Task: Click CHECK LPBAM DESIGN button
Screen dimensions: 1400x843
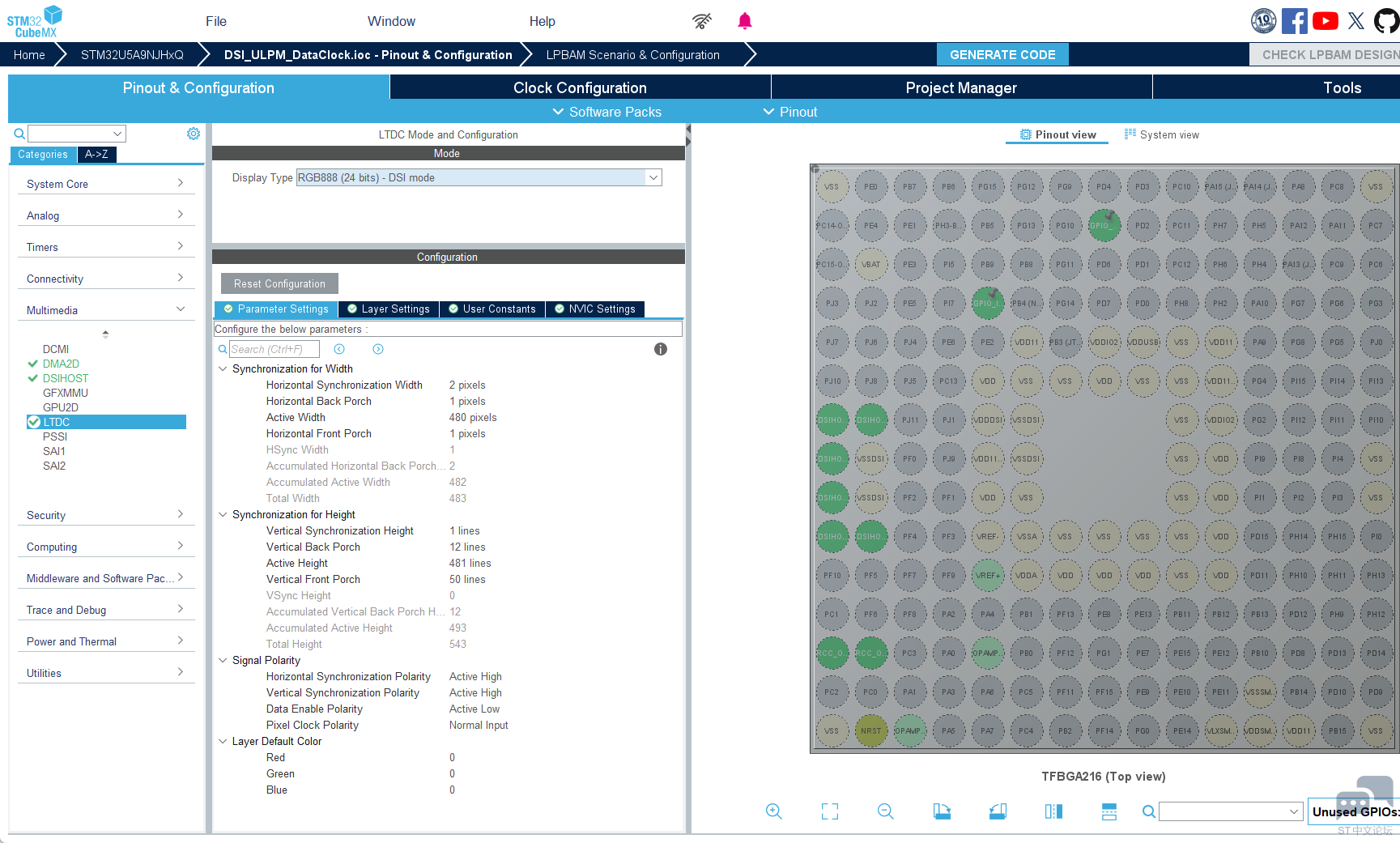Action: click(x=1325, y=54)
